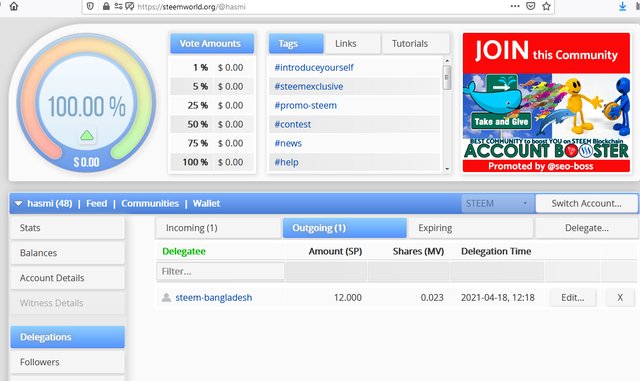This screenshot has width=640, height=381.
Task: Open #news tag
Action: 288,143
